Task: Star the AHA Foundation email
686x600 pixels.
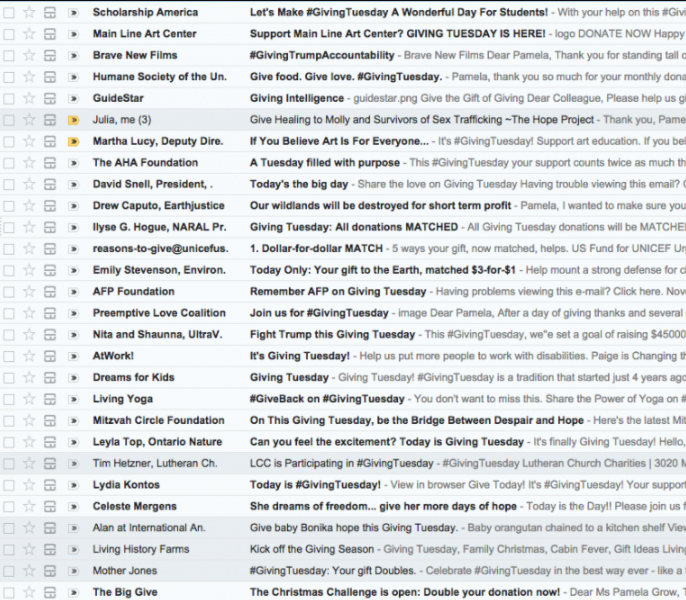Action: click(x=29, y=163)
